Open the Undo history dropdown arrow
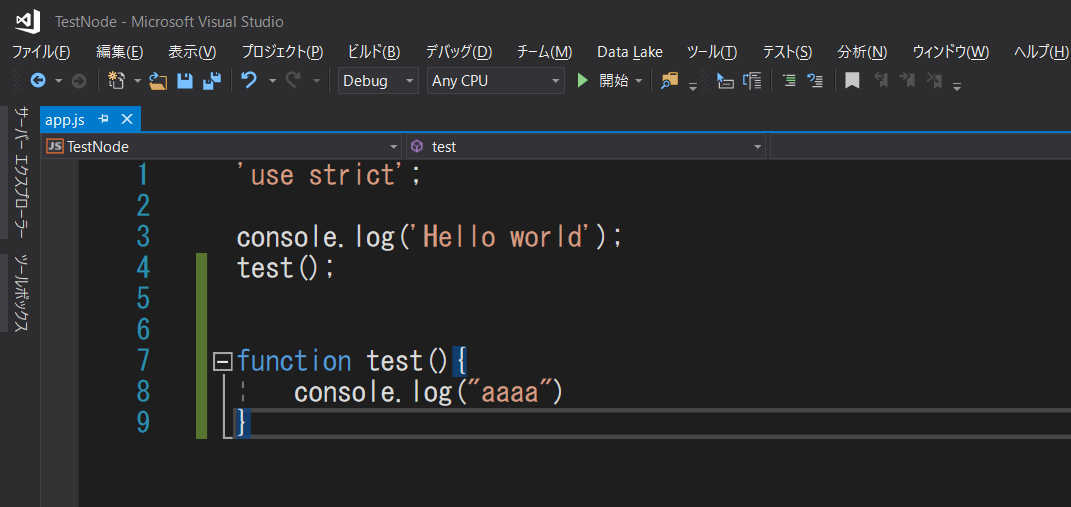Image resolution: width=1071 pixels, height=507 pixels. [x=272, y=81]
